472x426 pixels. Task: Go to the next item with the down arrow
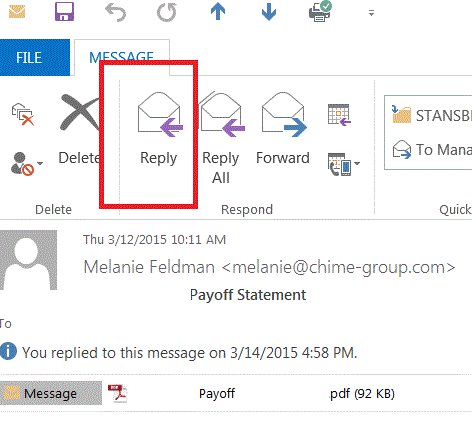tap(269, 12)
